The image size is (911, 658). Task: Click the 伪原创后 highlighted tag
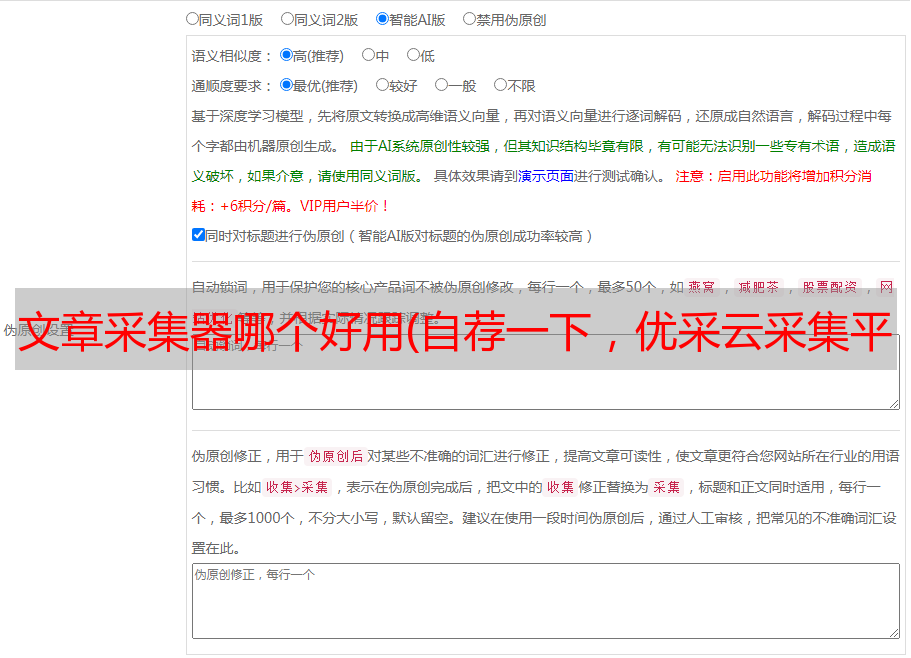(336, 456)
